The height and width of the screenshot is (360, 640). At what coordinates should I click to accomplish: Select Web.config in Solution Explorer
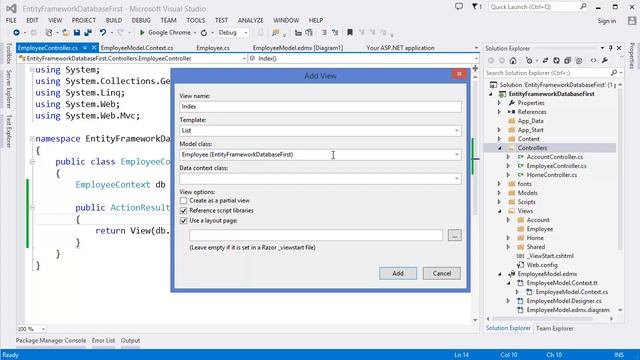point(542,265)
